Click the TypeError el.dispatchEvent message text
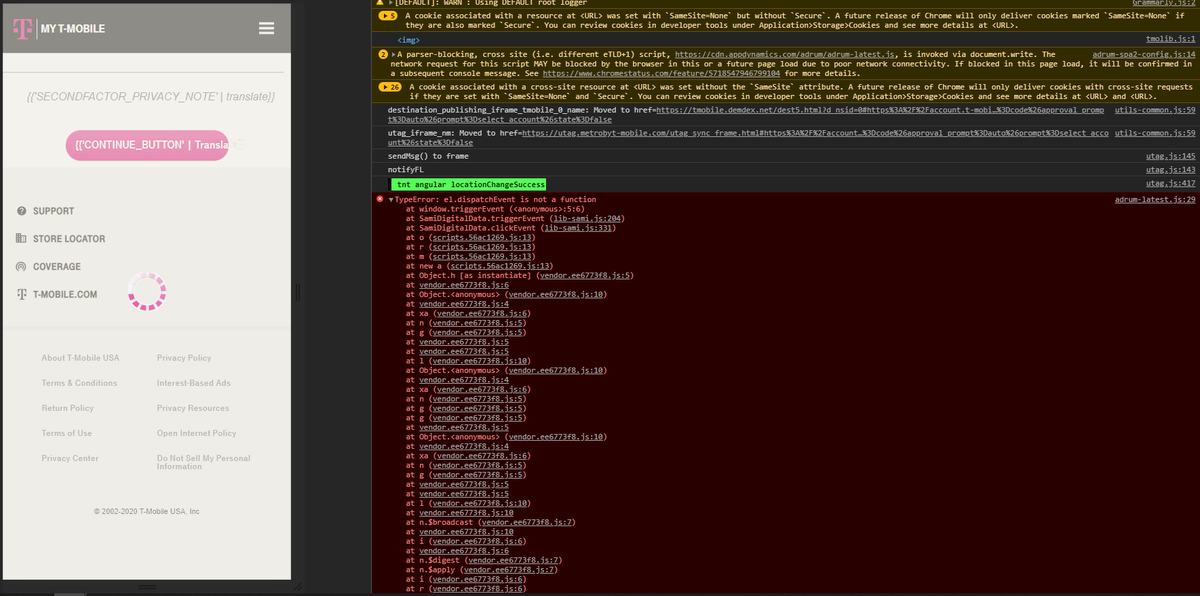The image size is (1200, 596). 496,200
